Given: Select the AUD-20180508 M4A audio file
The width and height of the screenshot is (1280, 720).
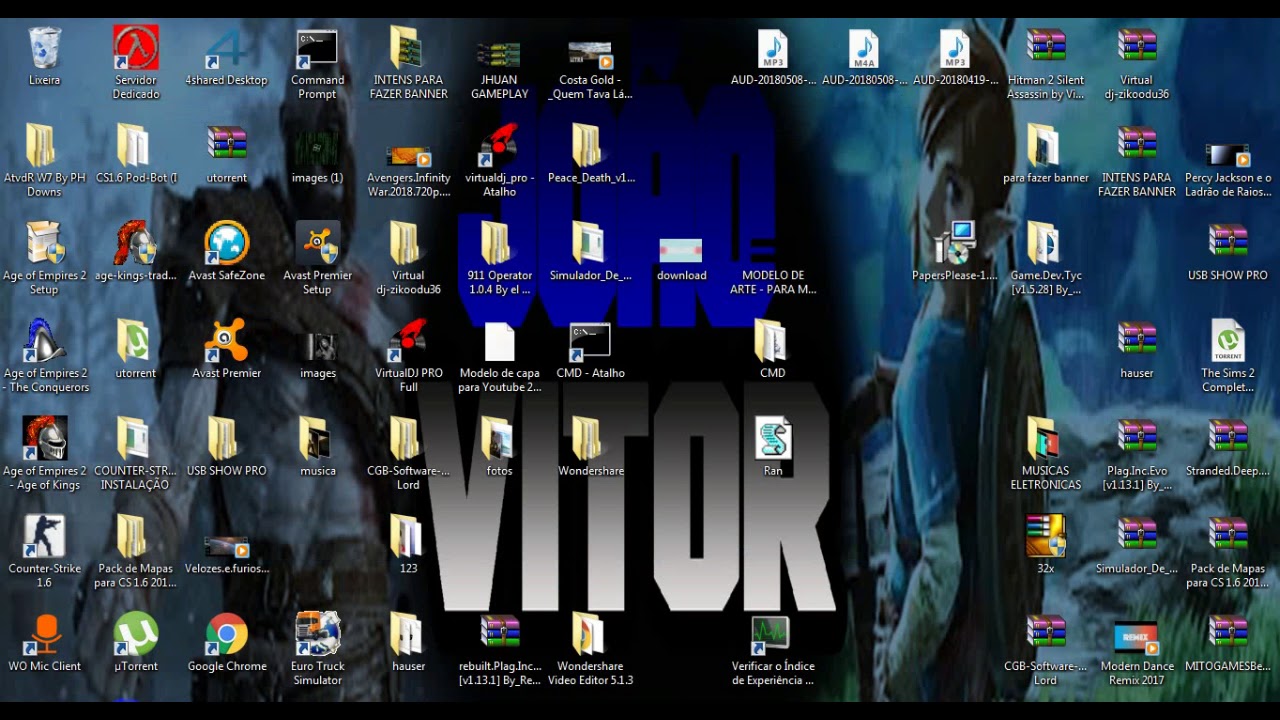Looking at the screenshot, I should click(863, 47).
